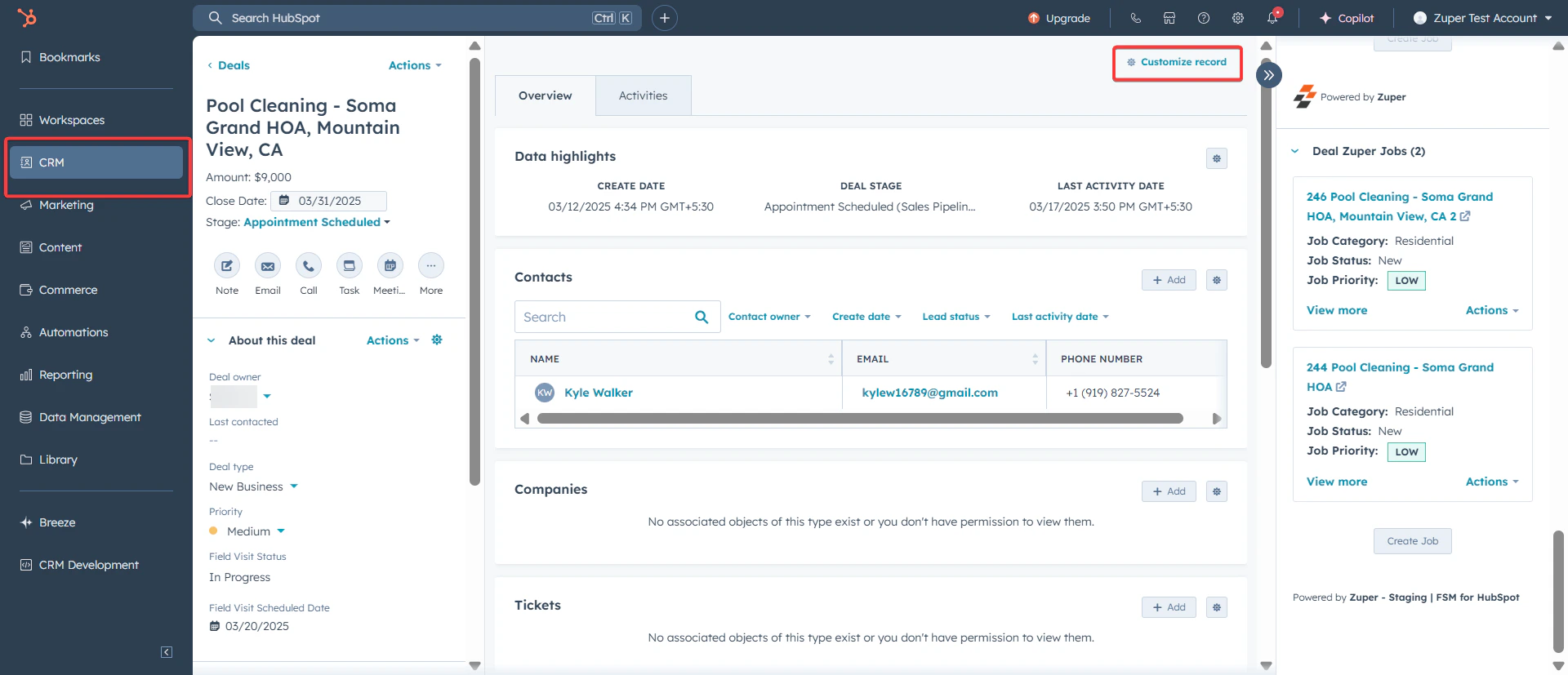Open Automations in the sidebar
Image resolution: width=1568 pixels, height=675 pixels.
(x=64, y=332)
